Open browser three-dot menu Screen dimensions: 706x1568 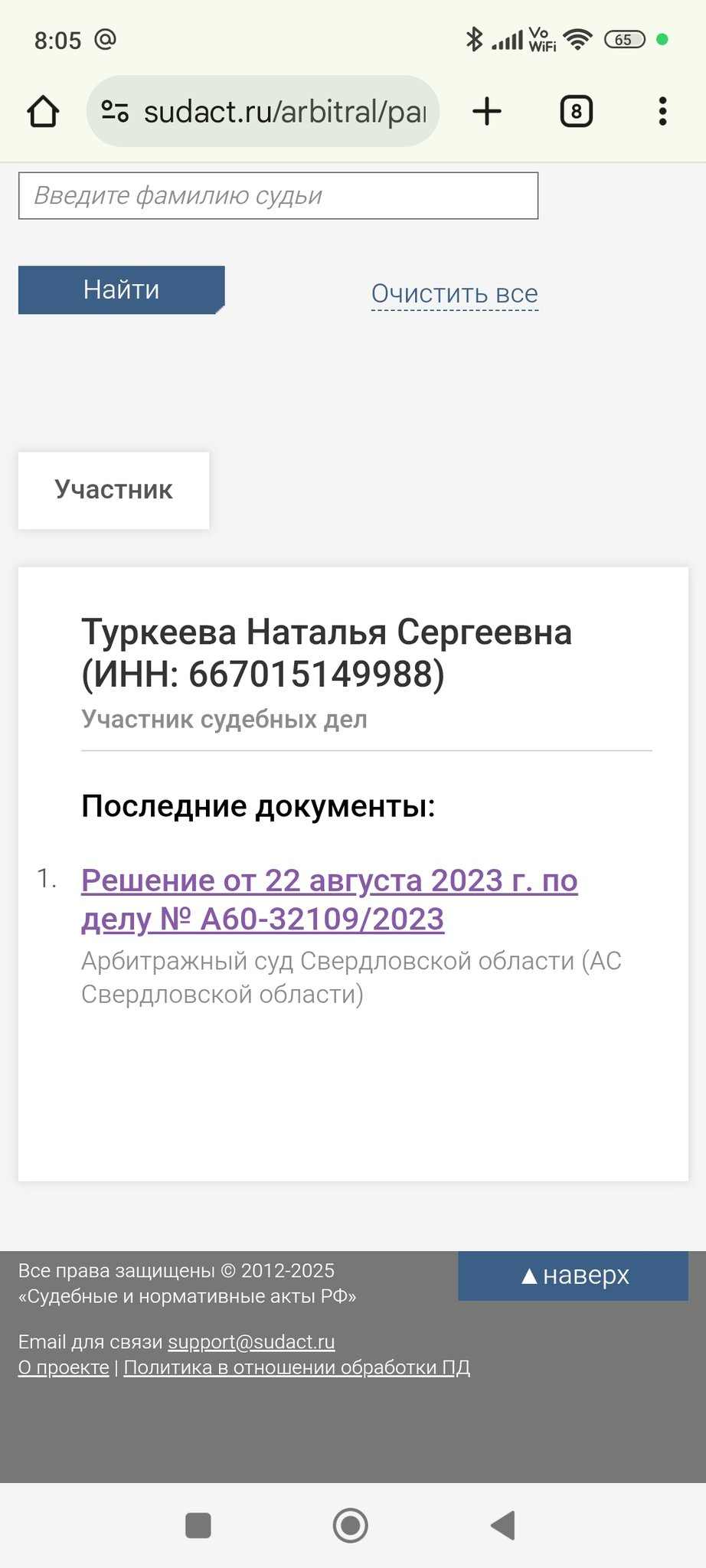662,112
